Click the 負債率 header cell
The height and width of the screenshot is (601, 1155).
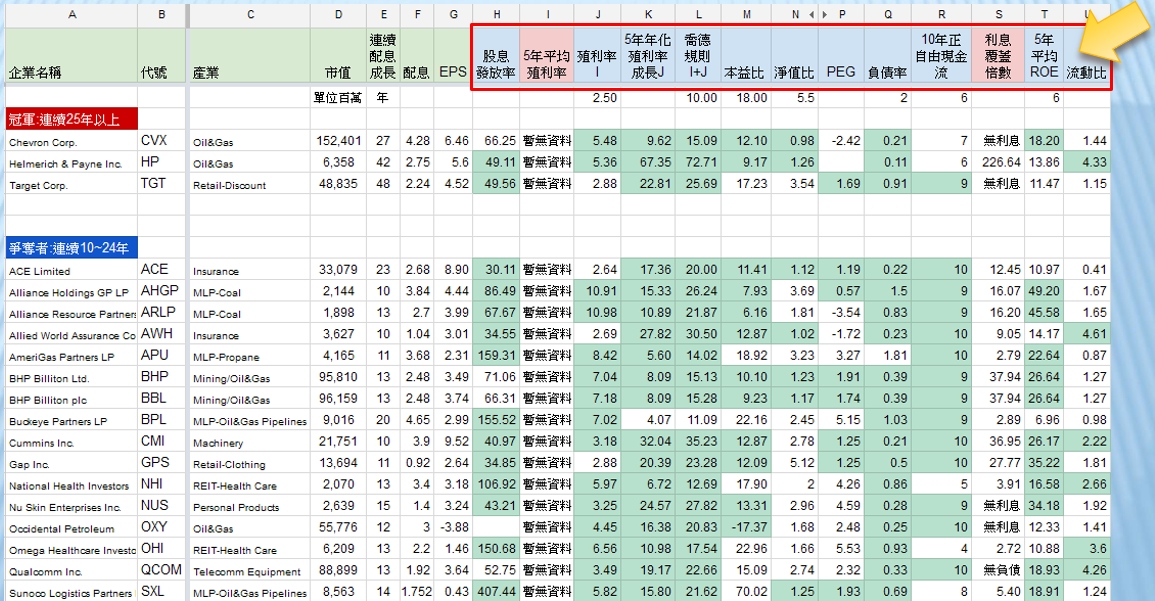888,56
